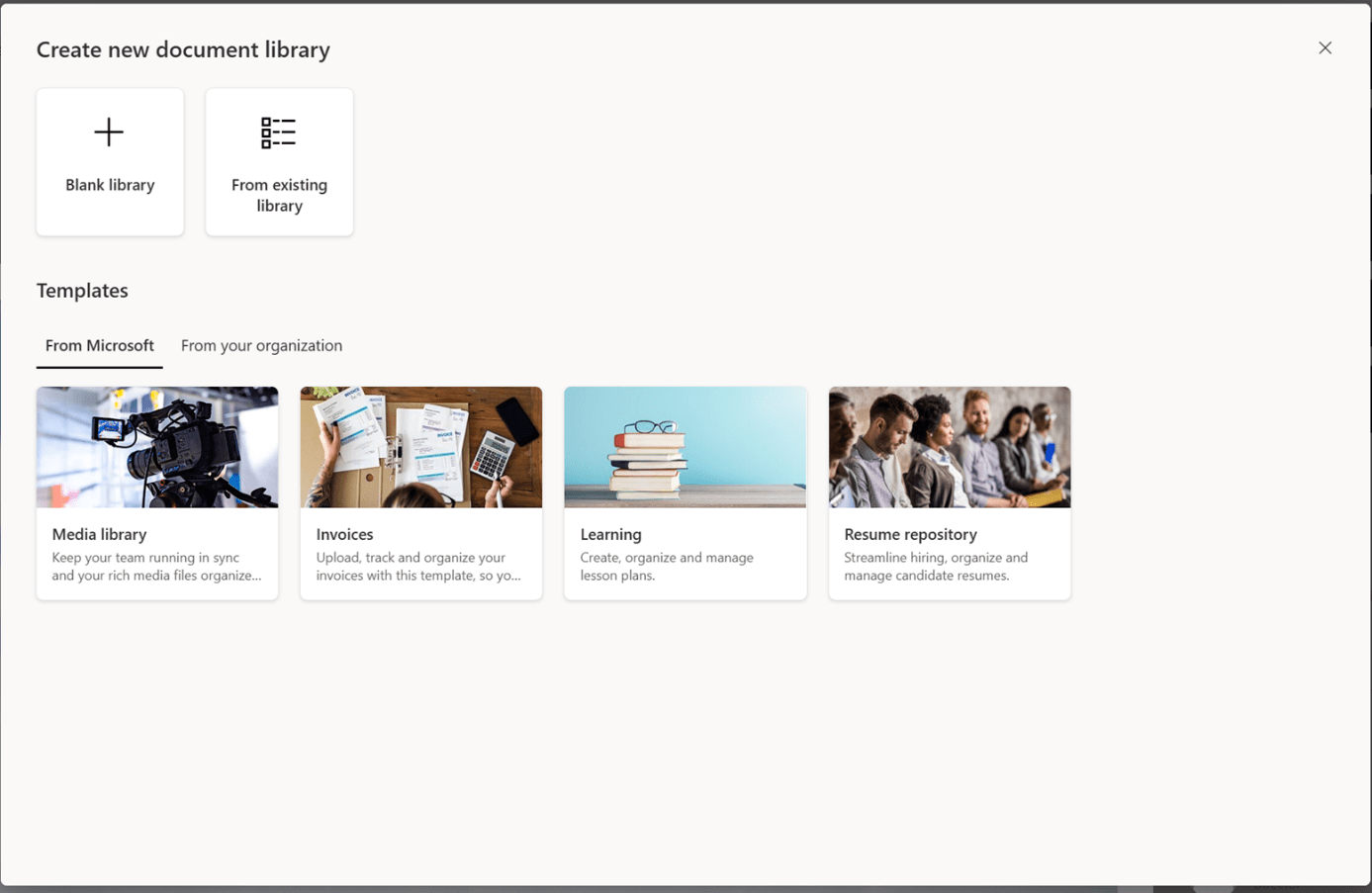Click the Invoices title text
This screenshot has height=893, width=1372.
[344, 534]
